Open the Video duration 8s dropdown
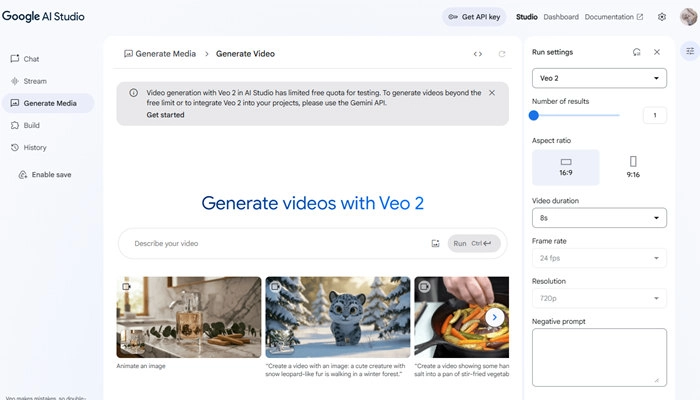The width and height of the screenshot is (700, 400). point(599,218)
